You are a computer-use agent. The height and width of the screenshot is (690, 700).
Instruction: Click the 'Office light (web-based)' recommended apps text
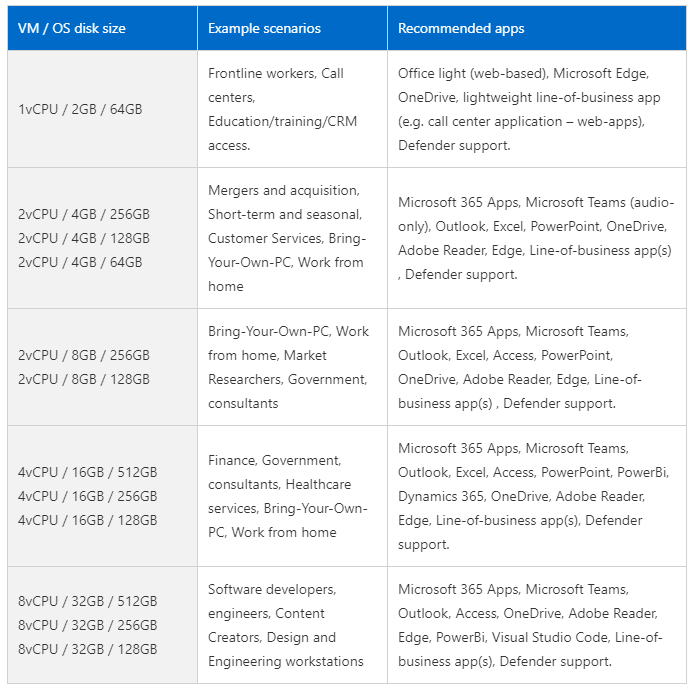pyautogui.click(x=471, y=73)
